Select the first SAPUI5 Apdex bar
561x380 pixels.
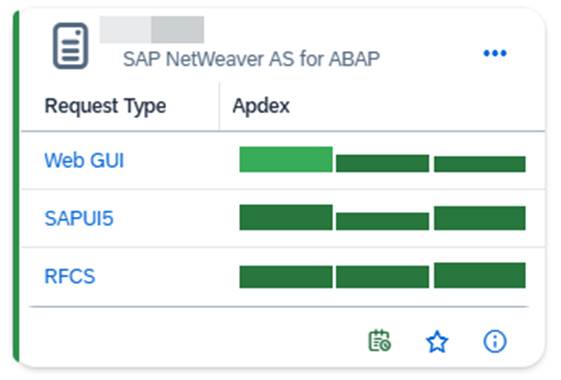coord(286,217)
